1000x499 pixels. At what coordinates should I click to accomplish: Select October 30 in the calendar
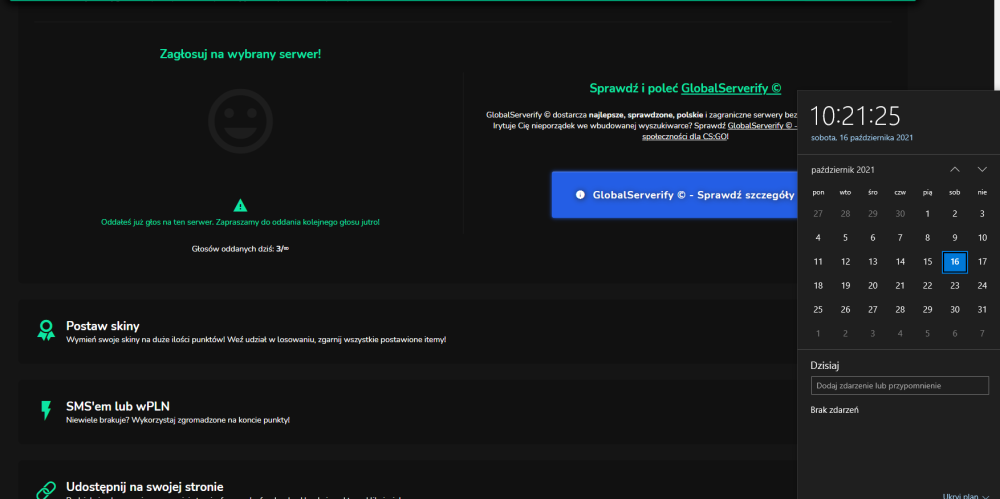click(955, 309)
